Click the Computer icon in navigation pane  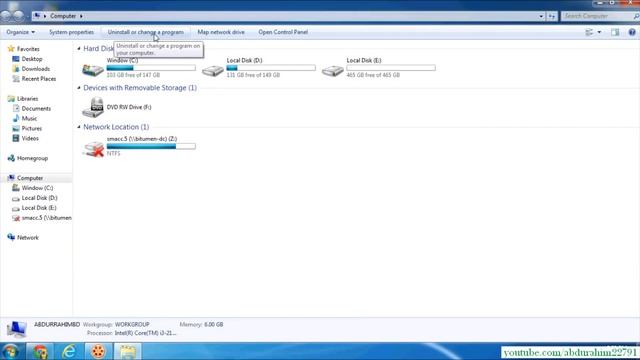11,178
